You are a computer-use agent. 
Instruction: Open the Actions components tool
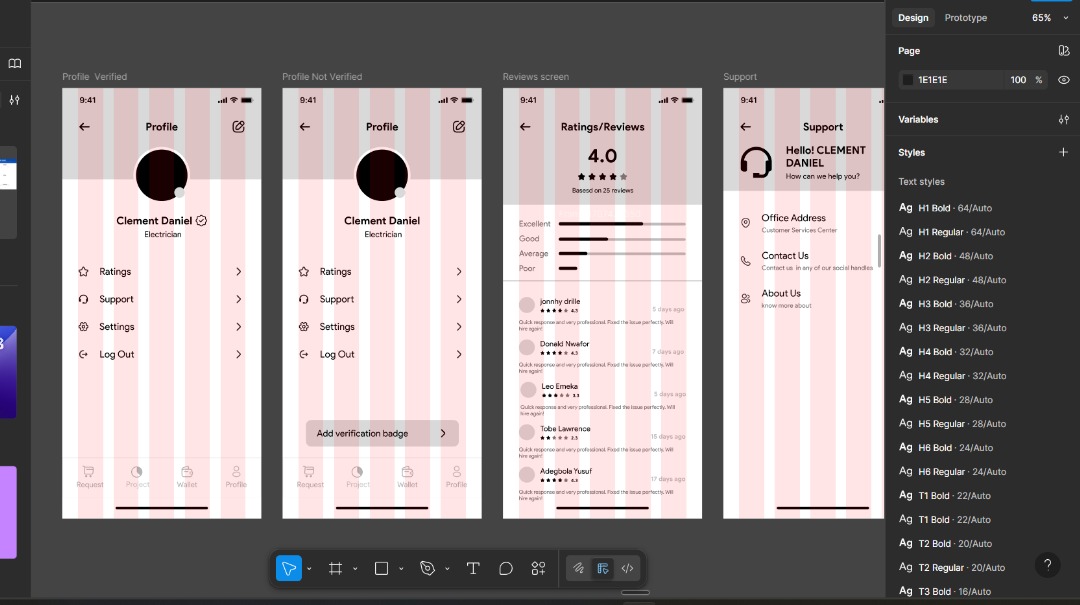(538, 568)
